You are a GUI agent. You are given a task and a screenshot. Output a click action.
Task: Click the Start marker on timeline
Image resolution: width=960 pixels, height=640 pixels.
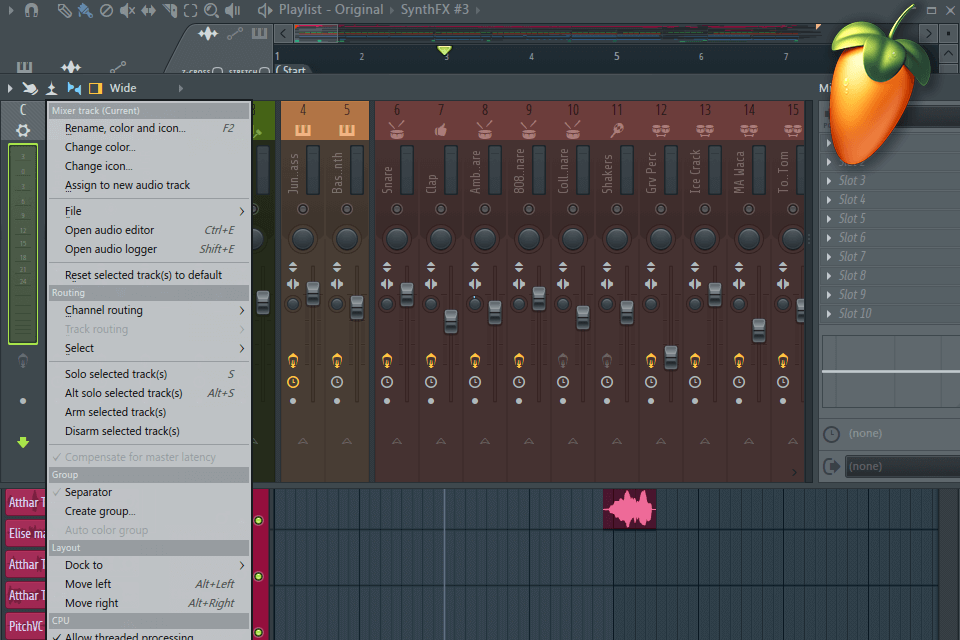pos(291,69)
